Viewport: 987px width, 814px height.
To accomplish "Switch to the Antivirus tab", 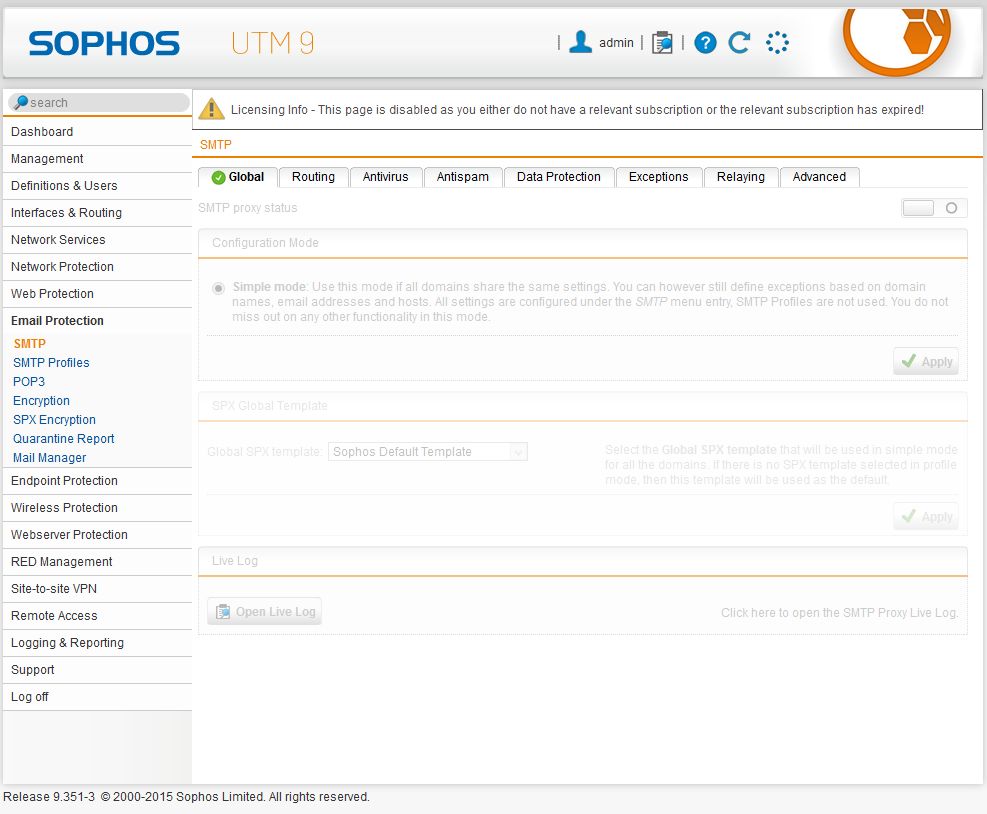I will [x=385, y=177].
